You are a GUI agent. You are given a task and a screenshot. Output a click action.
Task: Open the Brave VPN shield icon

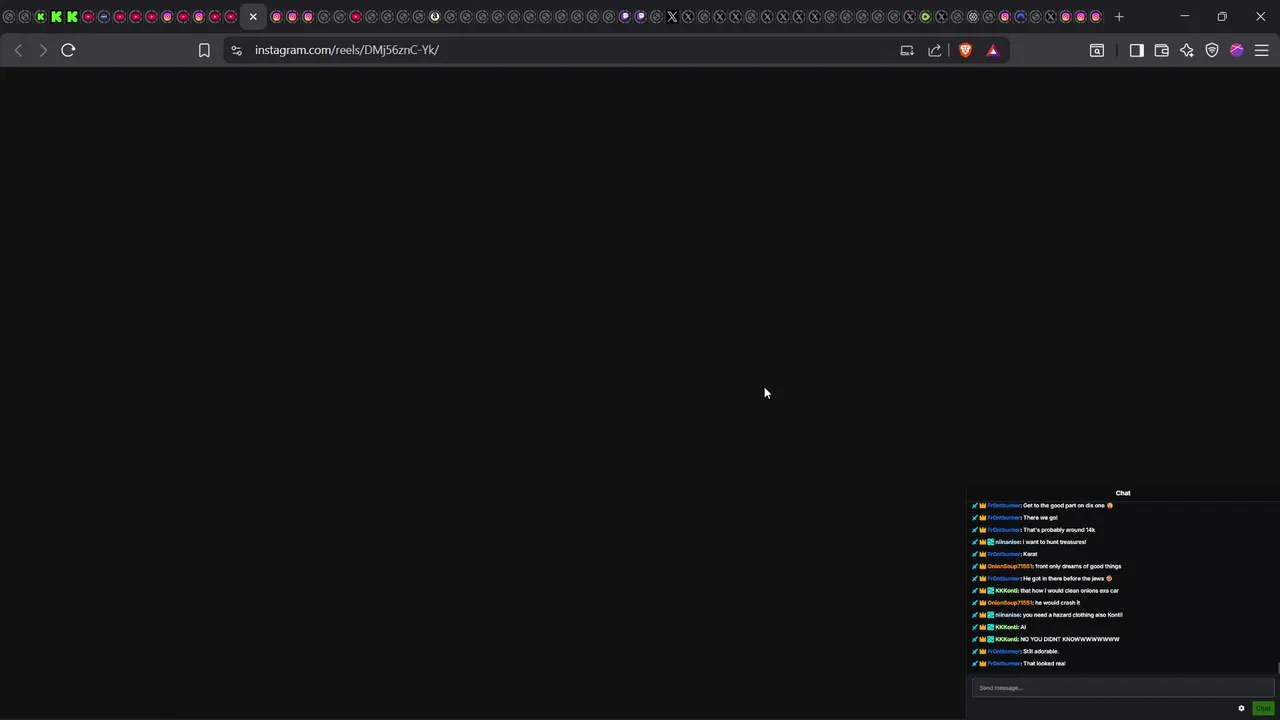point(1212,50)
